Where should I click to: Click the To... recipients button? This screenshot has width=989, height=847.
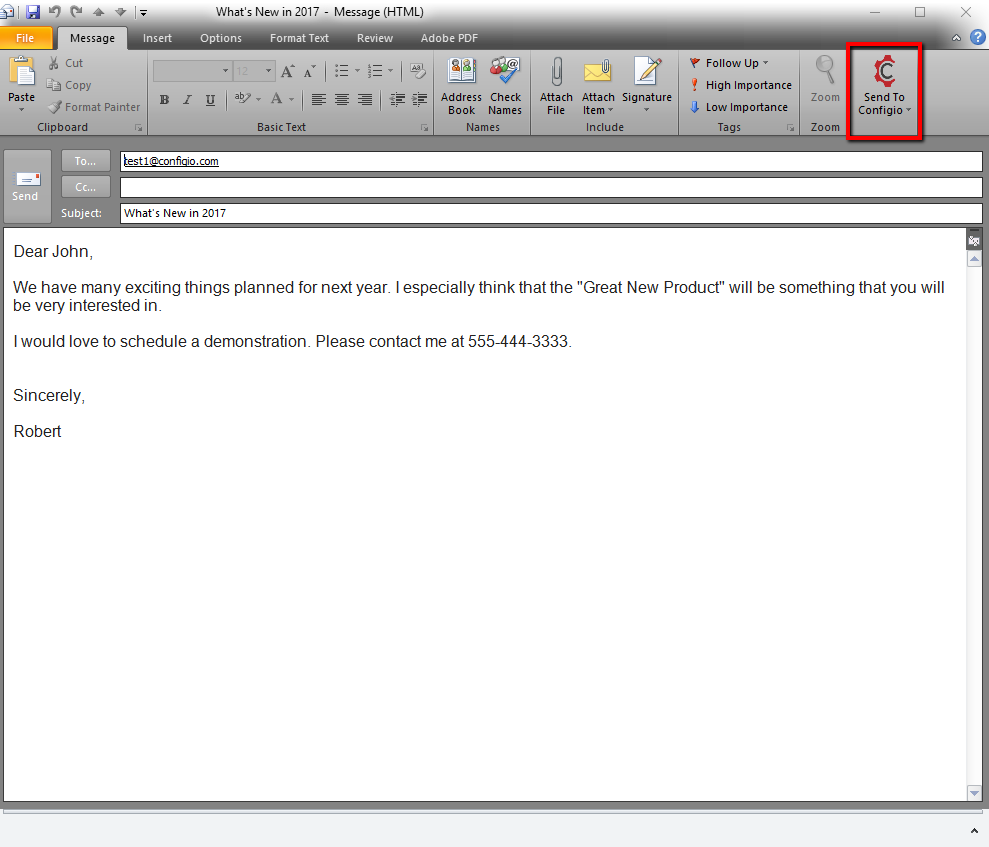coord(86,161)
